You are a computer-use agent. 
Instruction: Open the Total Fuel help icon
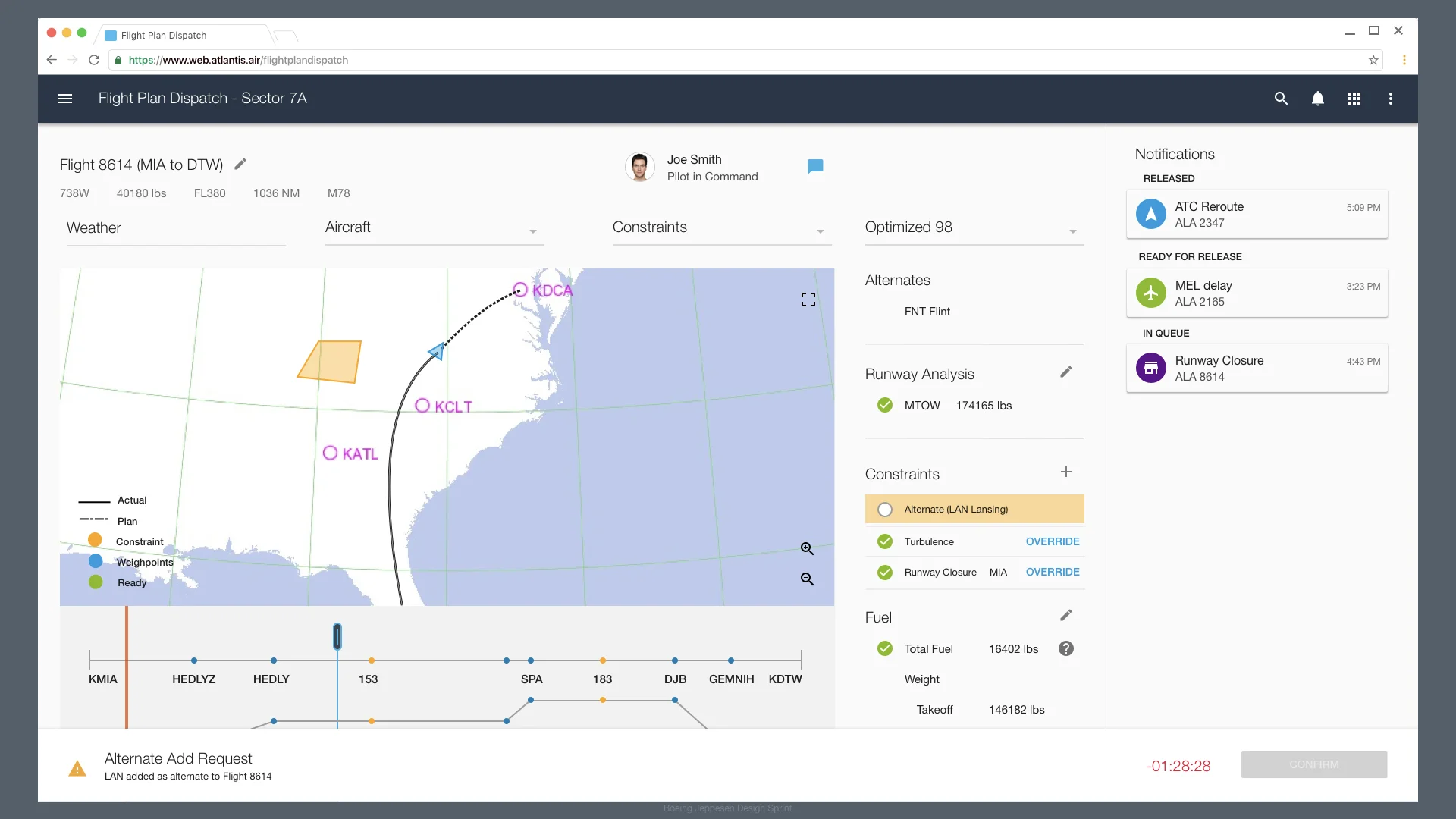click(x=1066, y=648)
